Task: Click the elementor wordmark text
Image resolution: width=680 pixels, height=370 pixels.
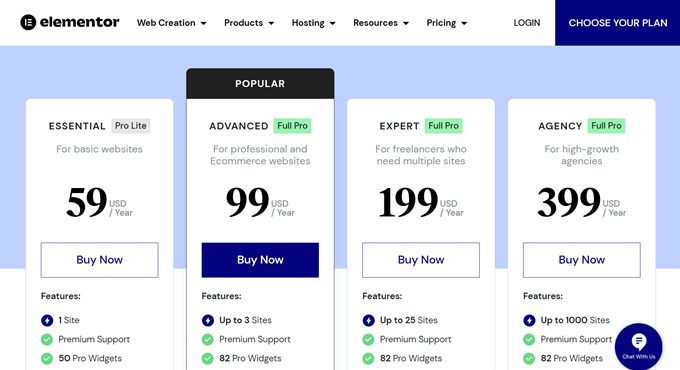Action: (x=79, y=22)
